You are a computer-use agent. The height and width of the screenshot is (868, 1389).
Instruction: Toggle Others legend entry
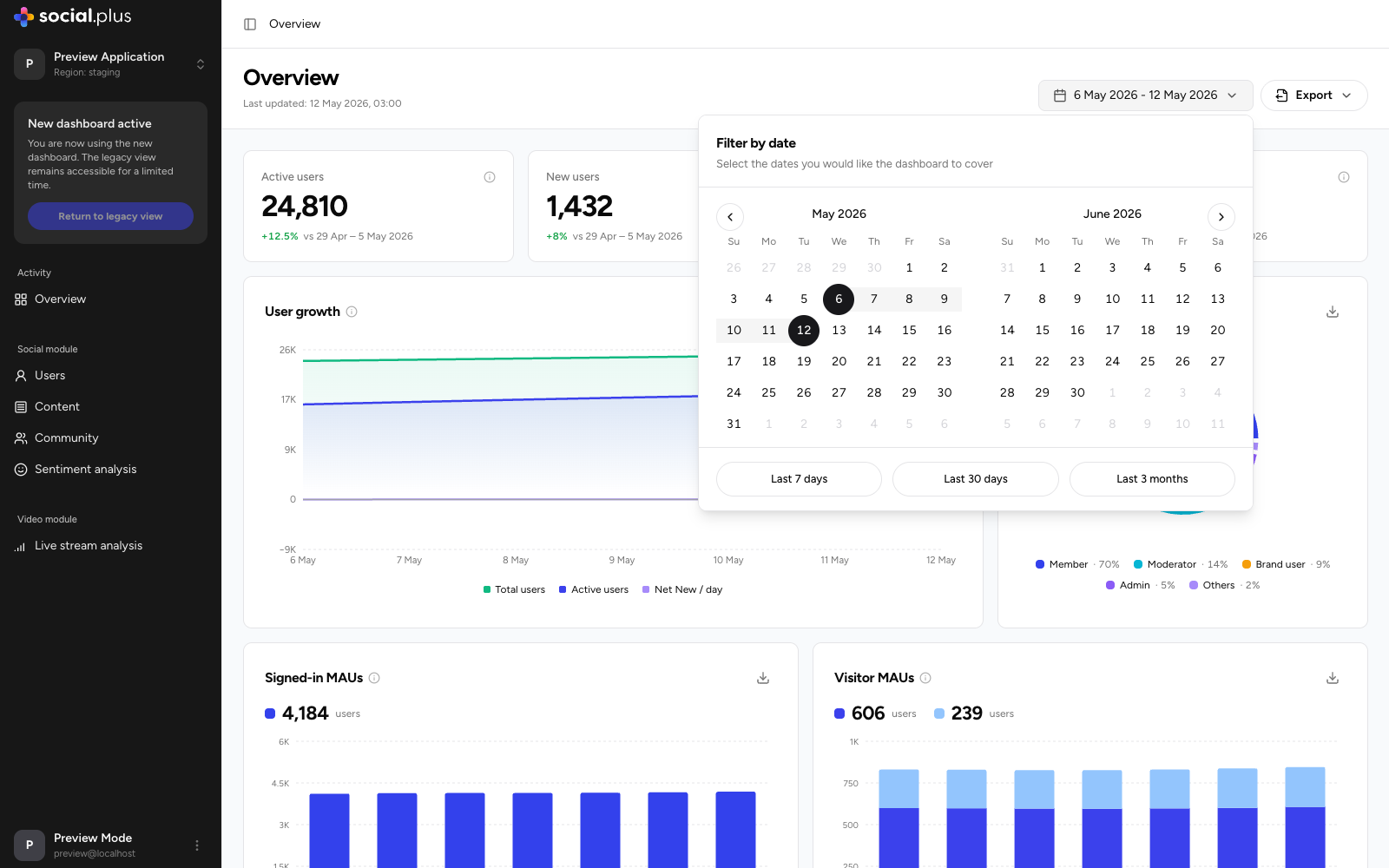click(x=1224, y=585)
